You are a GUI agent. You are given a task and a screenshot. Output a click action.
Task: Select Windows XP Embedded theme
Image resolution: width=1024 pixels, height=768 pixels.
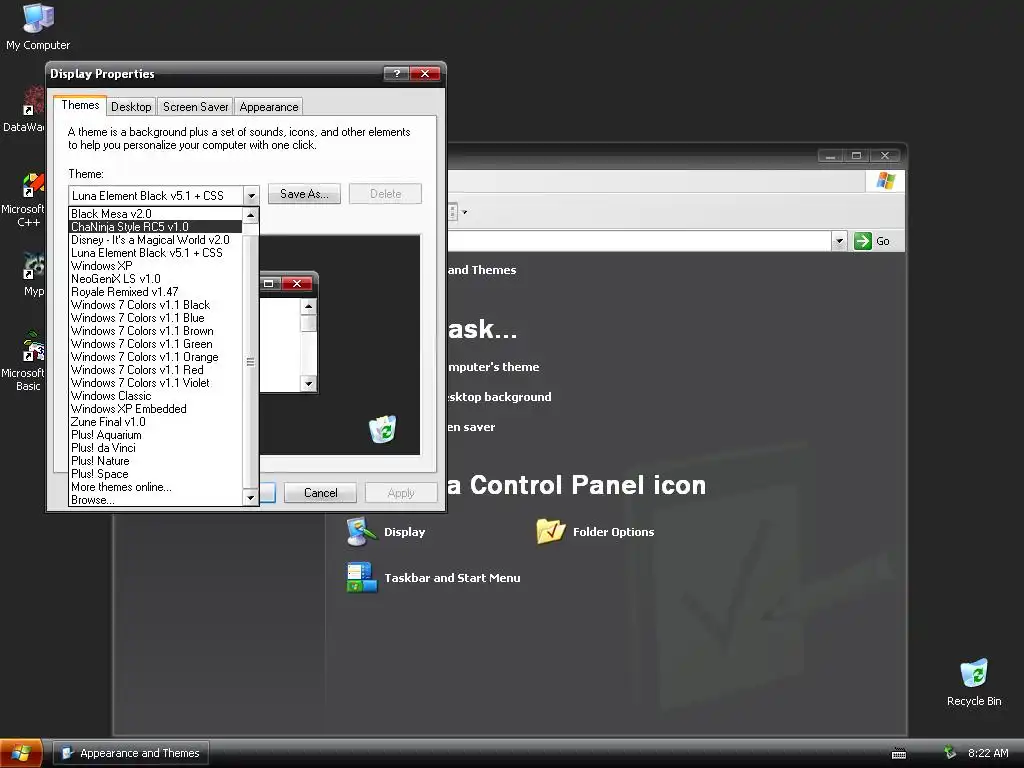[155, 409]
